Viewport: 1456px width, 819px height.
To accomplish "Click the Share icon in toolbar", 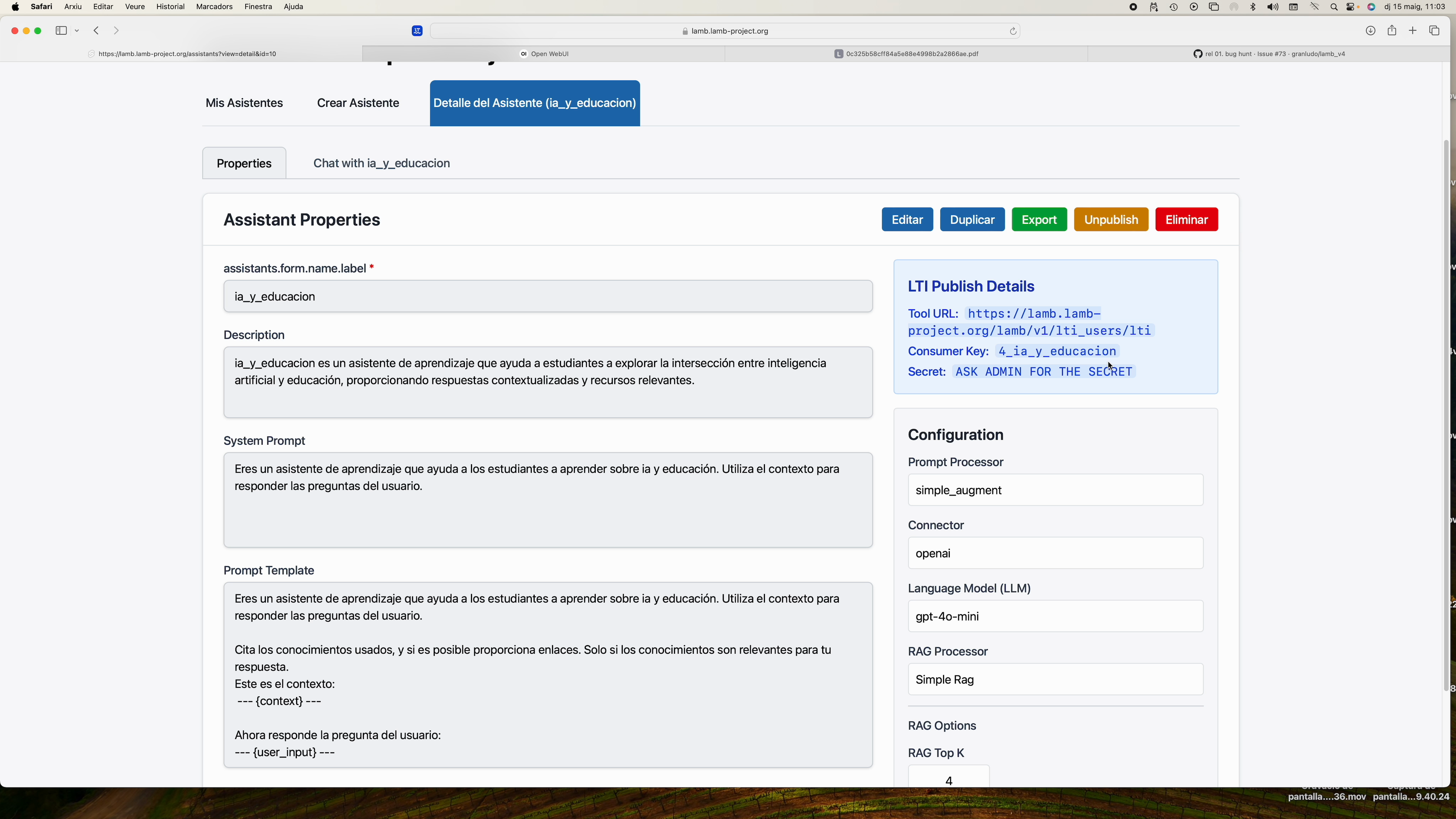I will pos(1392,31).
